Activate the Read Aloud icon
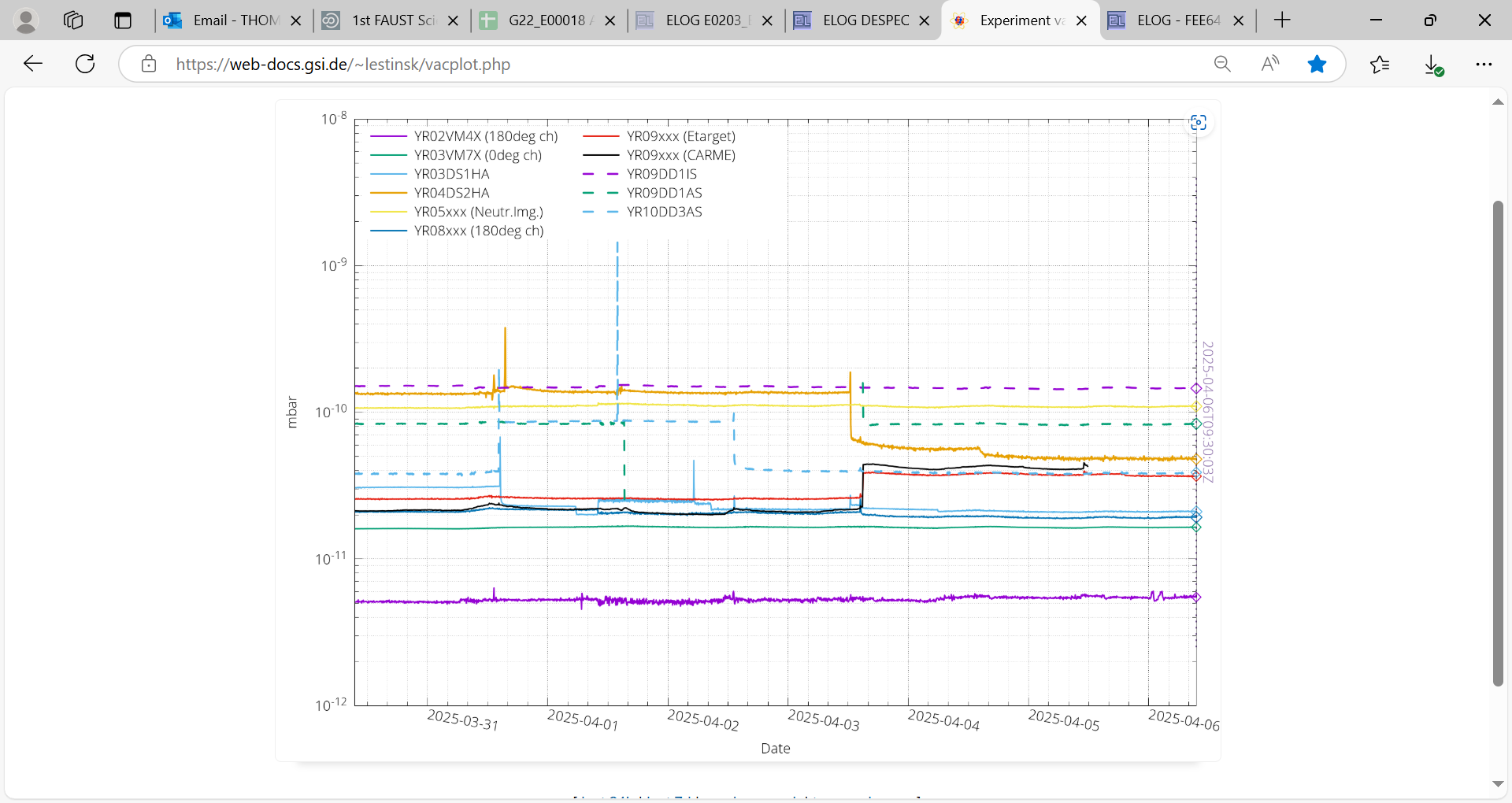Screen dimensions: 1512x803 1269,64
